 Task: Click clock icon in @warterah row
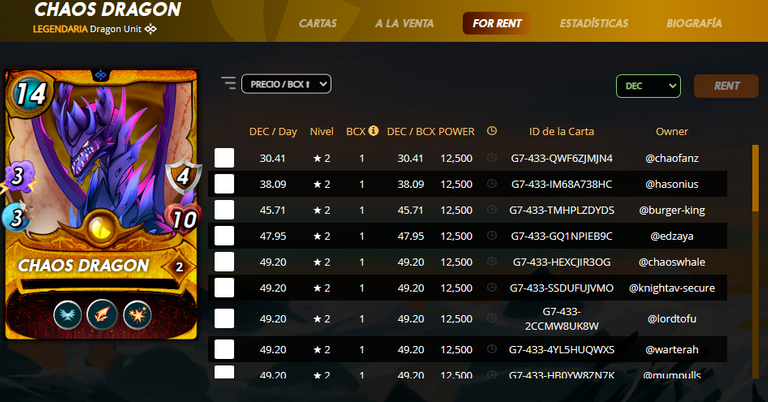click(x=492, y=349)
